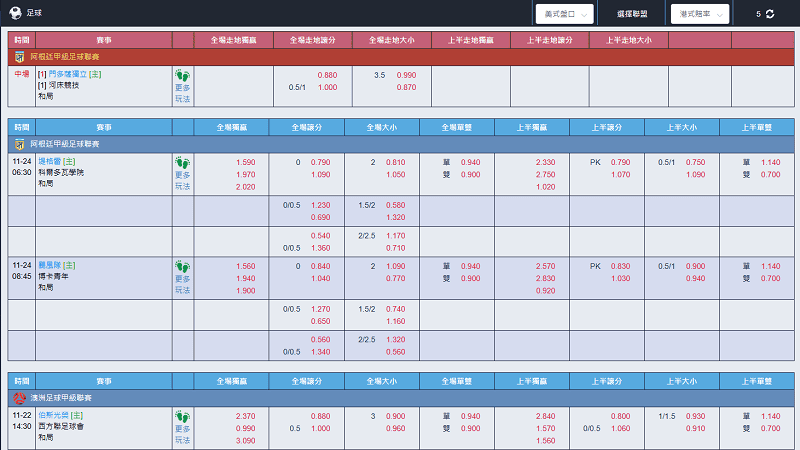Click the 全場大小 header in the live table
Viewport: 800px width, 450px height.
(x=391, y=40)
